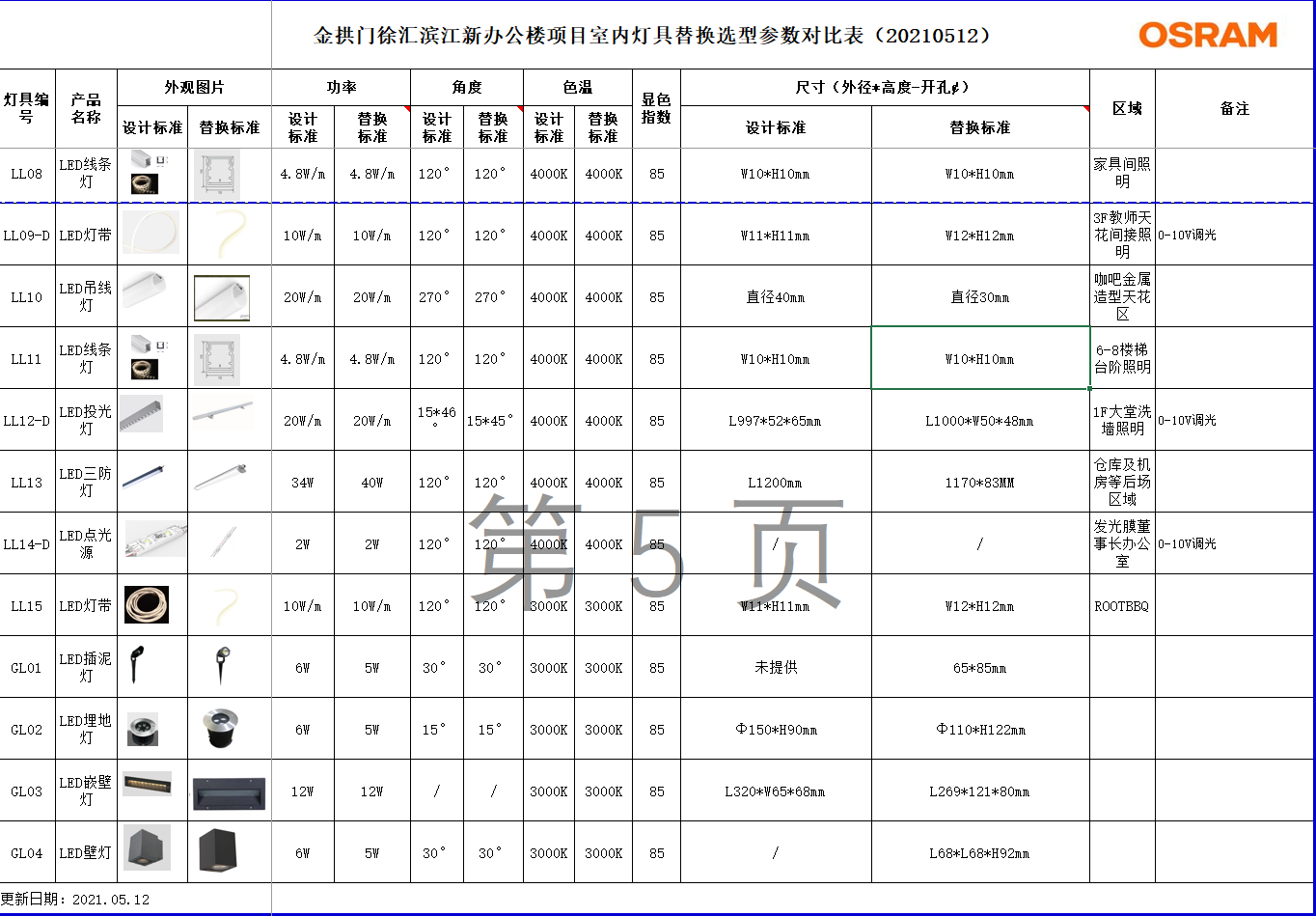This screenshot has width=1316, height=916.
Task: Click the L68*L68*H92mm size cell
Action: click(980, 852)
